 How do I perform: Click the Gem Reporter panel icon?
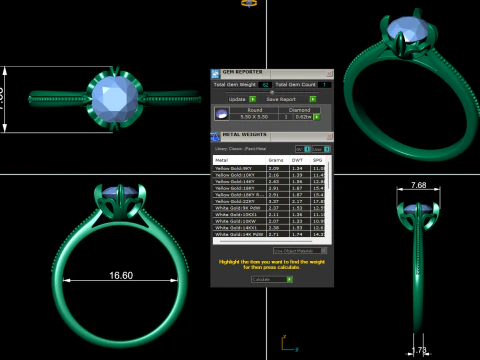pyautogui.click(x=215, y=74)
